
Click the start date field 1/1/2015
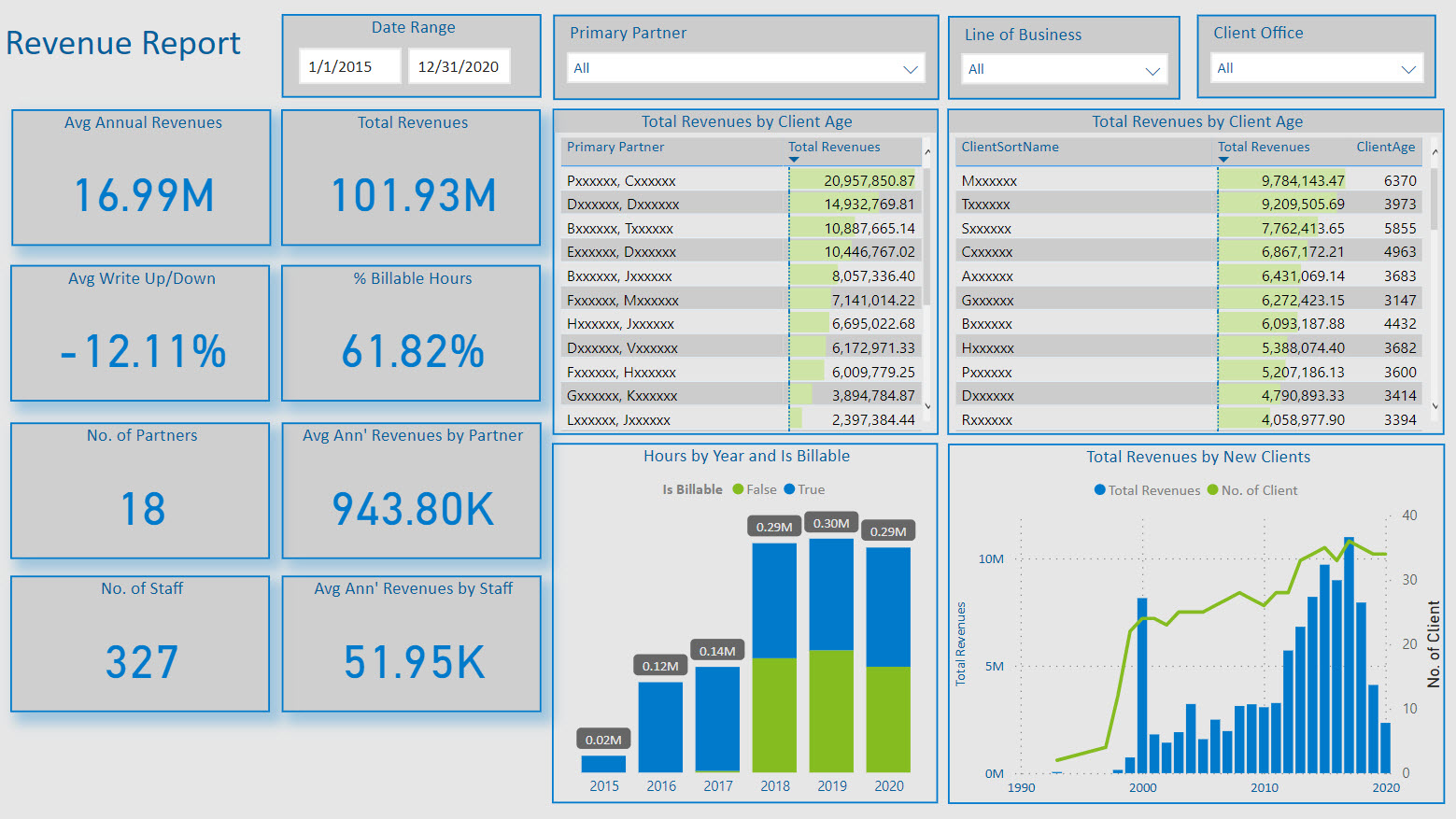pos(349,66)
